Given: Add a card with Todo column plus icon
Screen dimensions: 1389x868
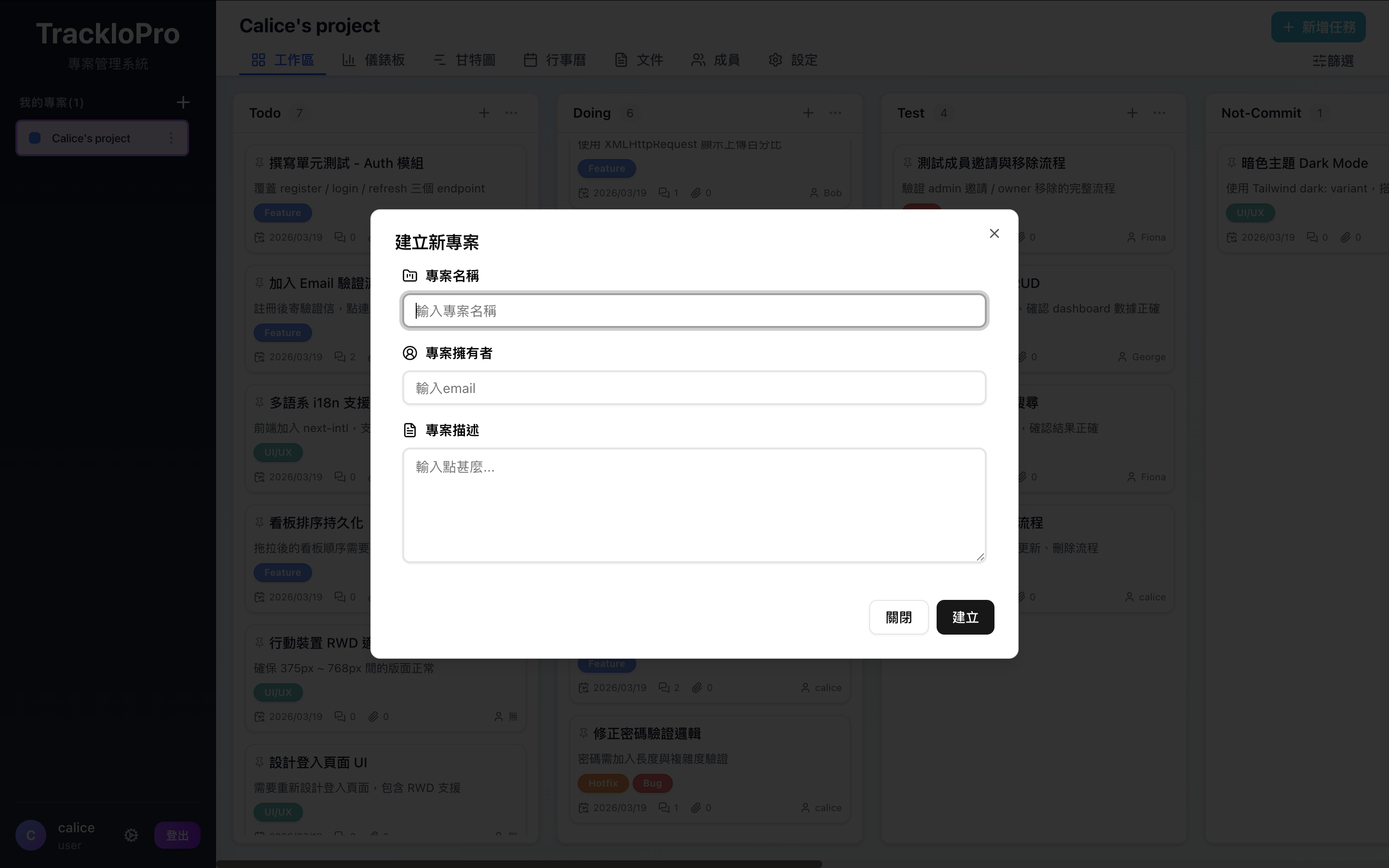Looking at the screenshot, I should pos(484,113).
